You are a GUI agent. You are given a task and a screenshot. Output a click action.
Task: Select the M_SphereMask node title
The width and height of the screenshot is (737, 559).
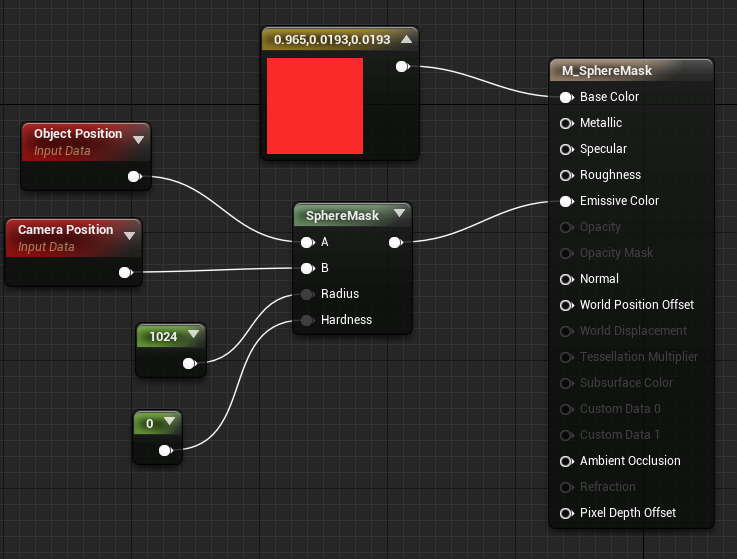click(x=607, y=71)
